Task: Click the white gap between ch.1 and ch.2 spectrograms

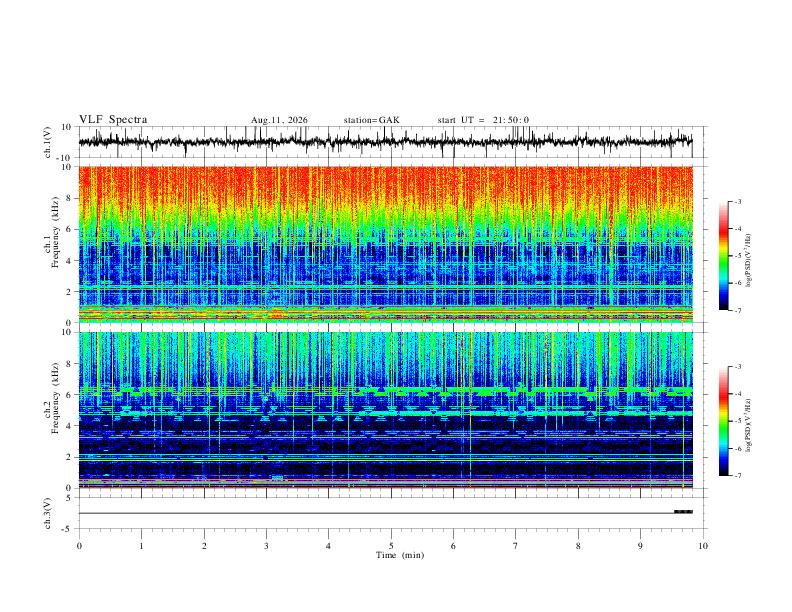Action: coord(385,327)
